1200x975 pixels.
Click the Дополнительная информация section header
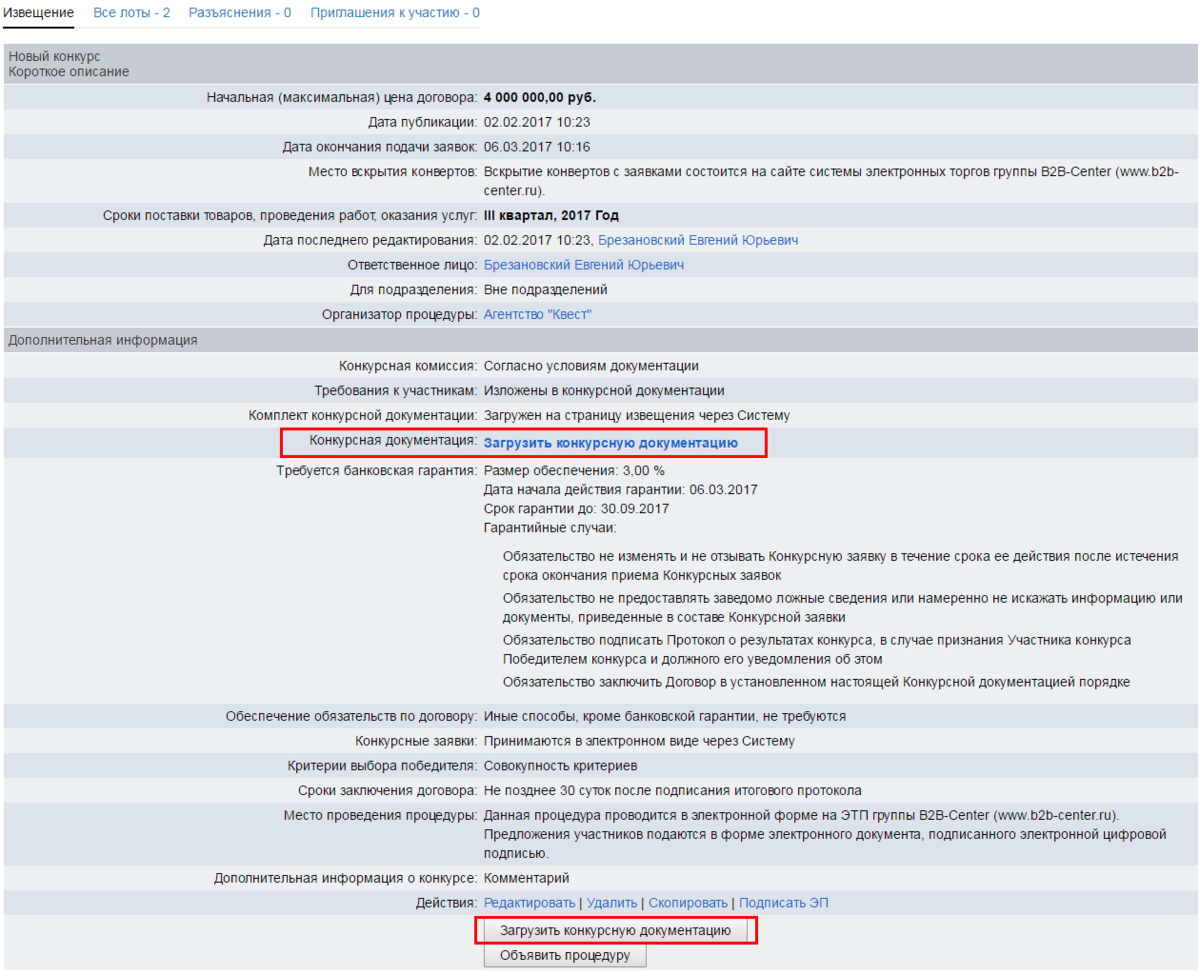pos(103,340)
